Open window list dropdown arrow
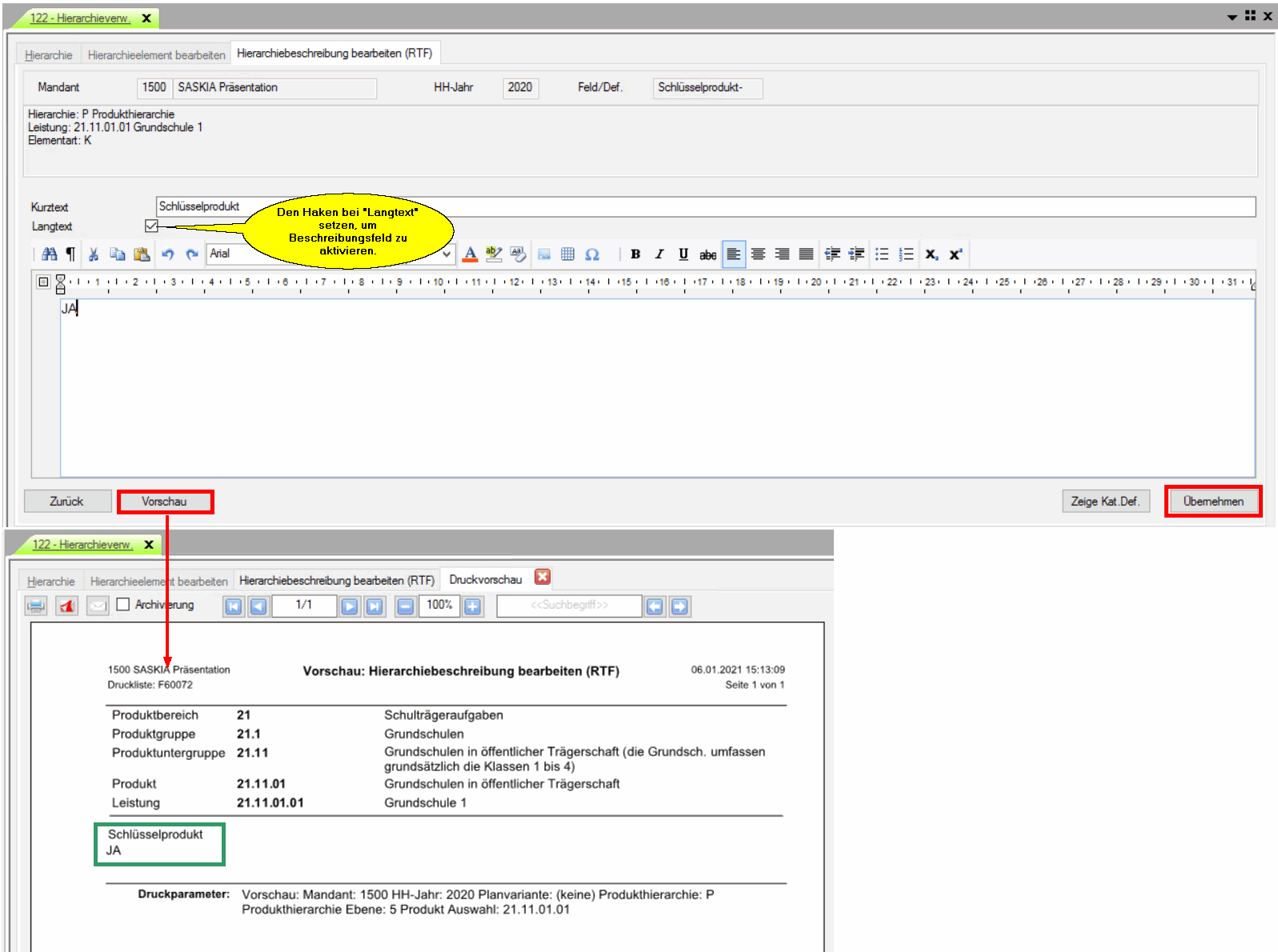 pos(1232,17)
